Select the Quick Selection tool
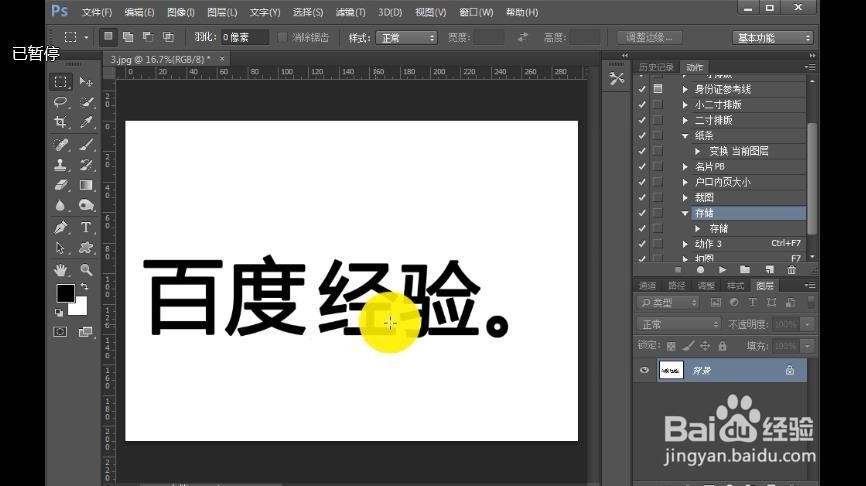Screen dimensions: 866x486 click(86, 102)
